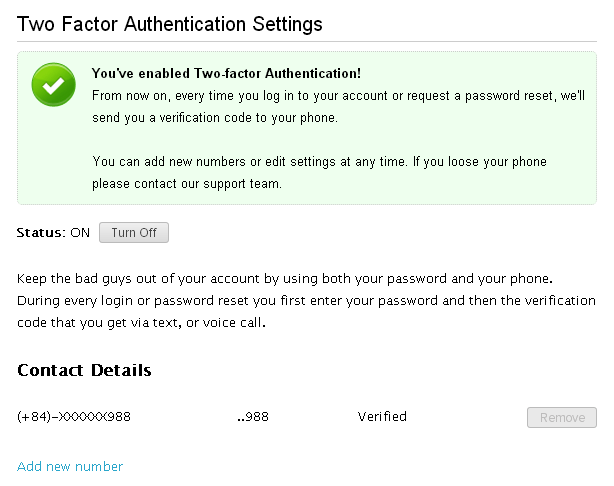Click the Verified status text

coord(382,416)
